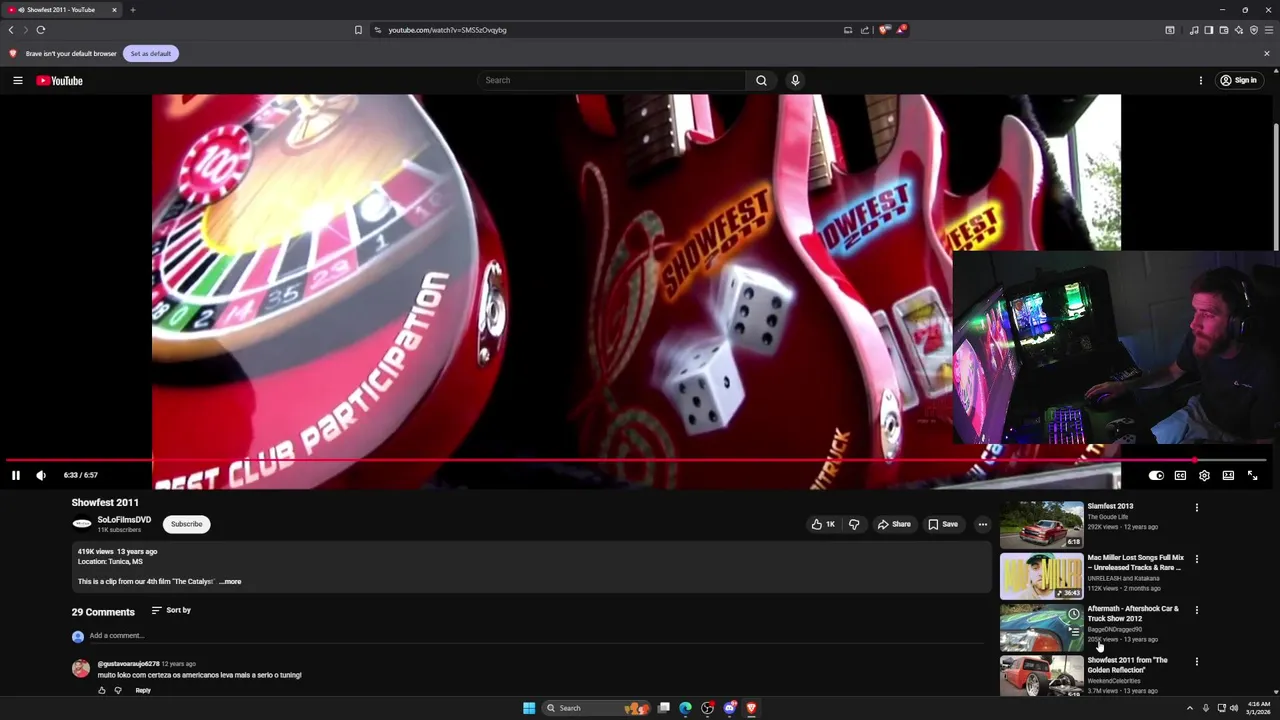Seek on the red video progress bar
Image resolution: width=1280 pixels, height=720 pixels.
click(x=636, y=460)
